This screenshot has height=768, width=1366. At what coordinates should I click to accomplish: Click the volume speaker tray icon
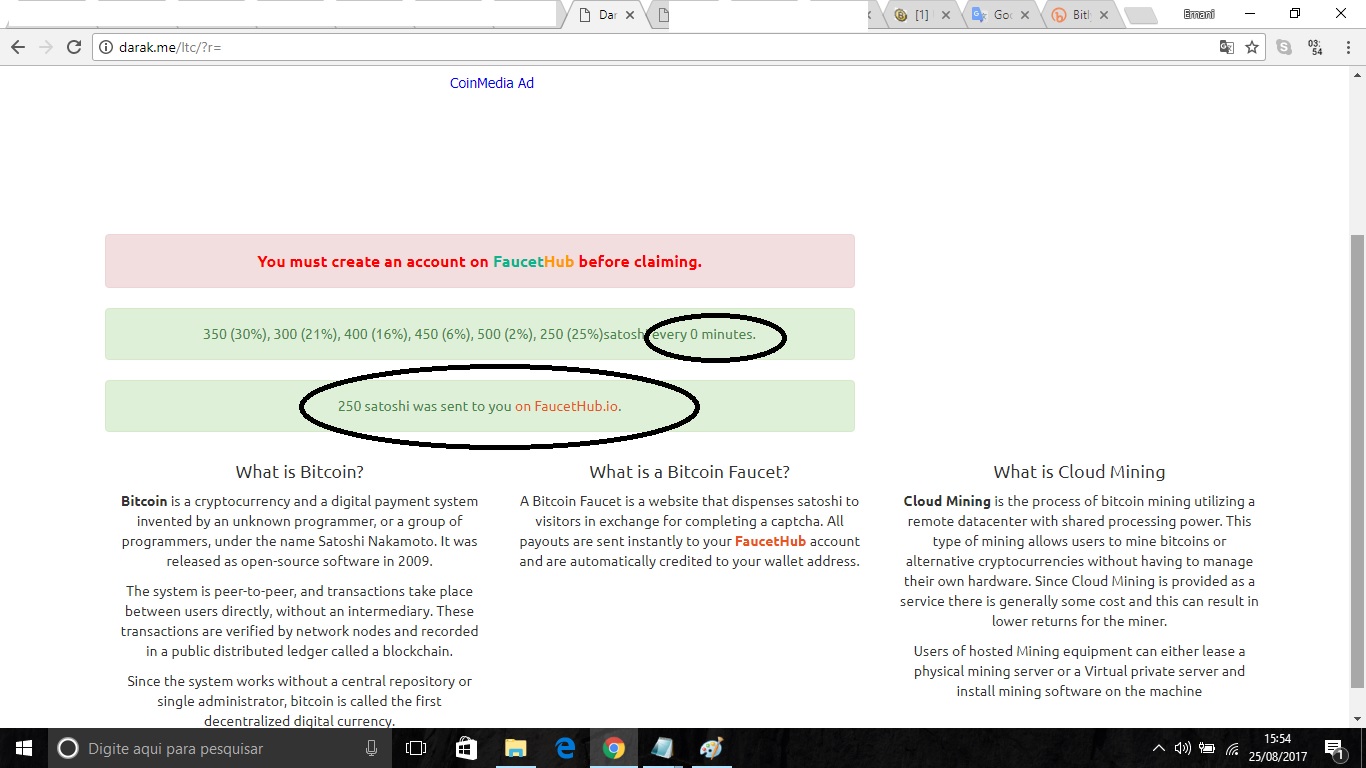pyautogui.click(x=1183, y=748)
